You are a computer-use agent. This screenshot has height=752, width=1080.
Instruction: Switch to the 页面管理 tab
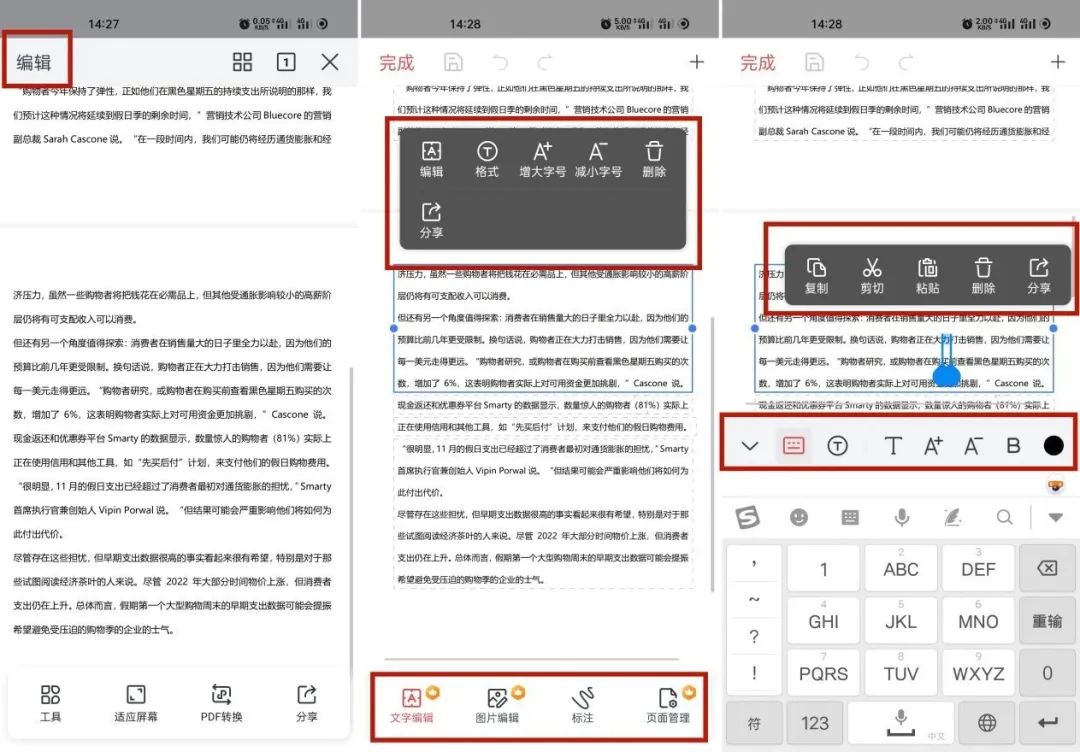pos(668,704)
